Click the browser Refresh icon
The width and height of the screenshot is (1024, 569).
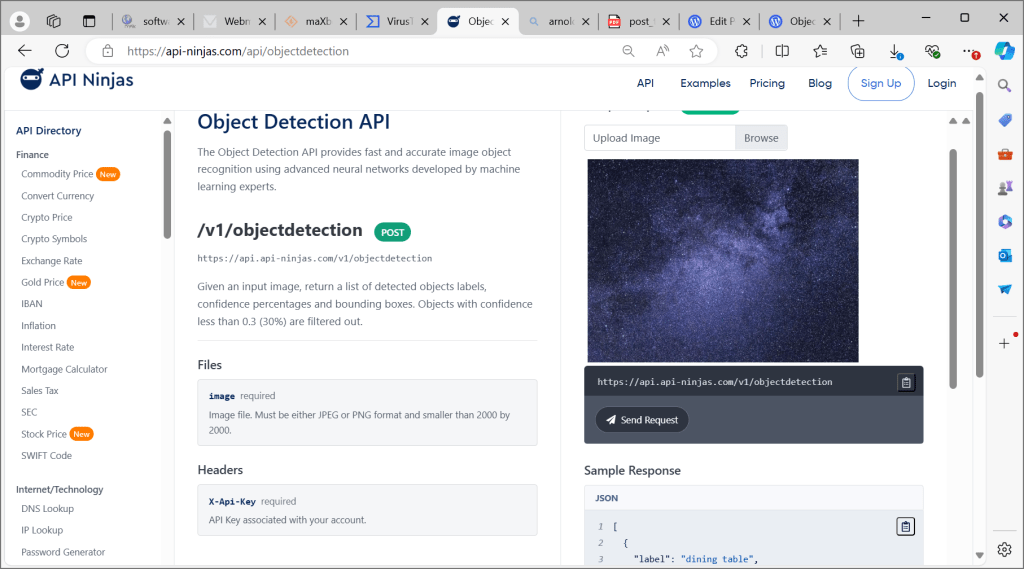click(x=62, y=51)
